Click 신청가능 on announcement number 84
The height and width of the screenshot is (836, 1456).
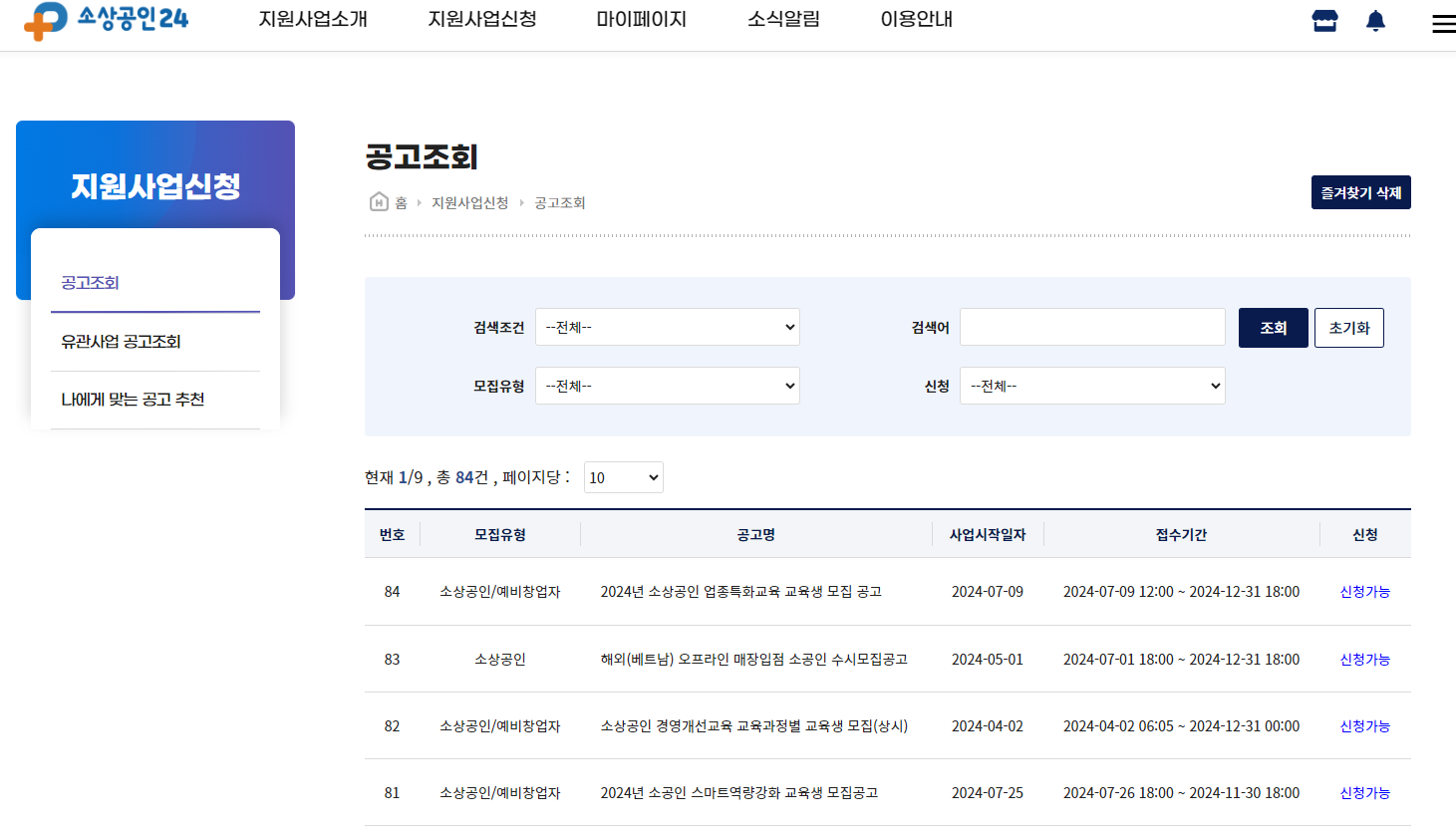pyautogui.click(x=1364, y=591)
